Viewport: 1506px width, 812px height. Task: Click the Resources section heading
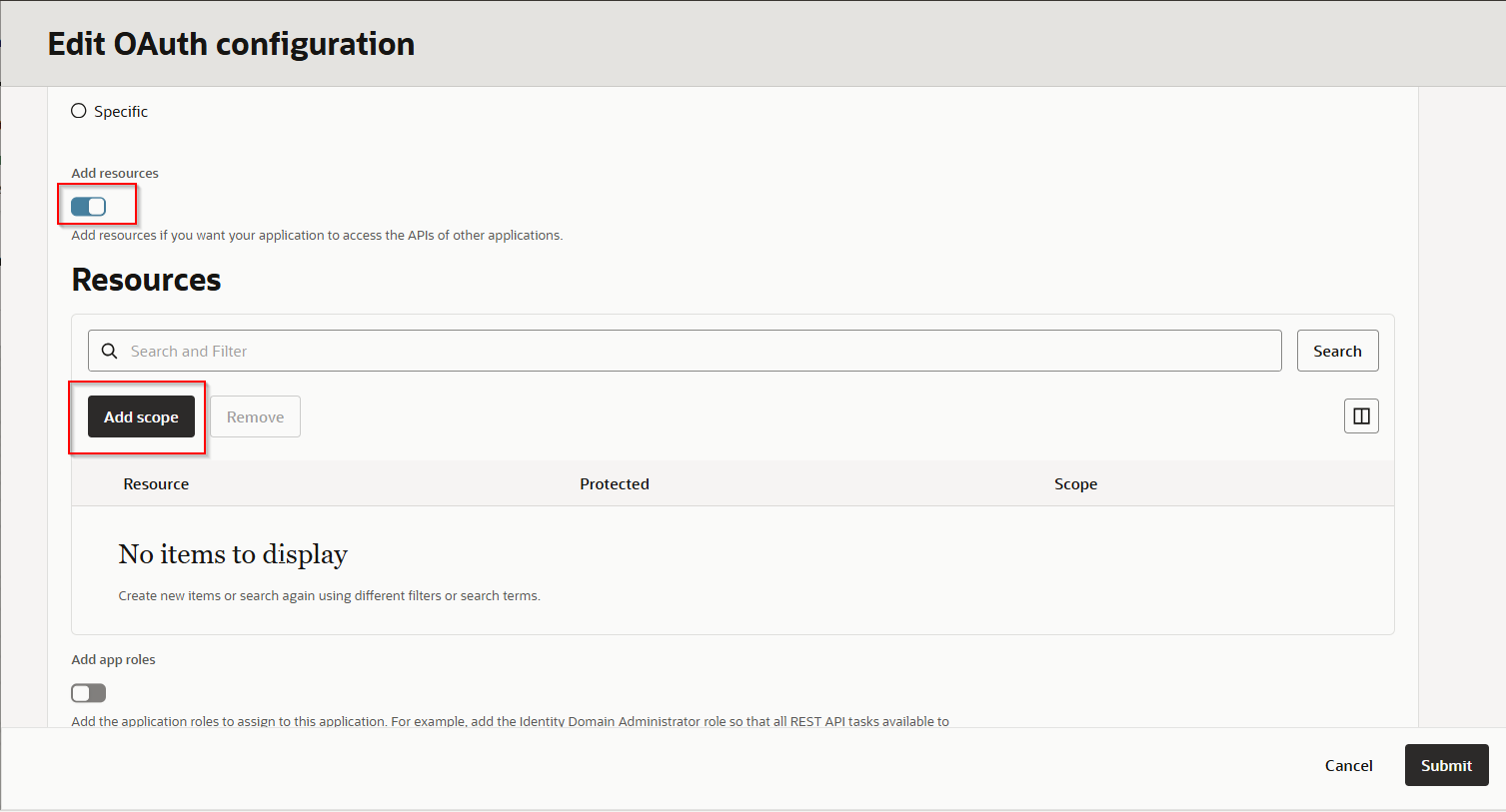point(146,281)
